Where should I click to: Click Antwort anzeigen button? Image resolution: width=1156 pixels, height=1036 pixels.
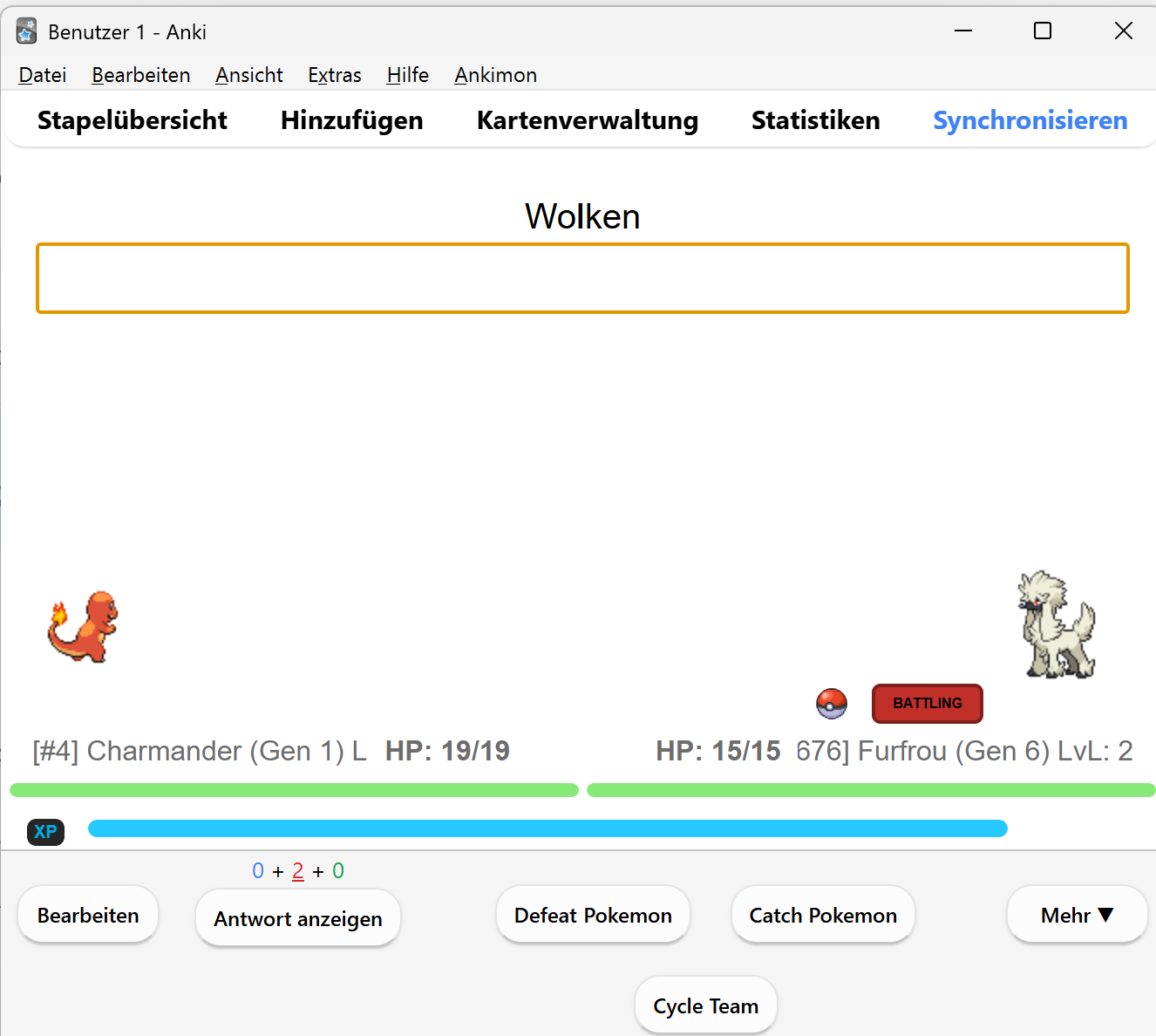tap(298, 918)
